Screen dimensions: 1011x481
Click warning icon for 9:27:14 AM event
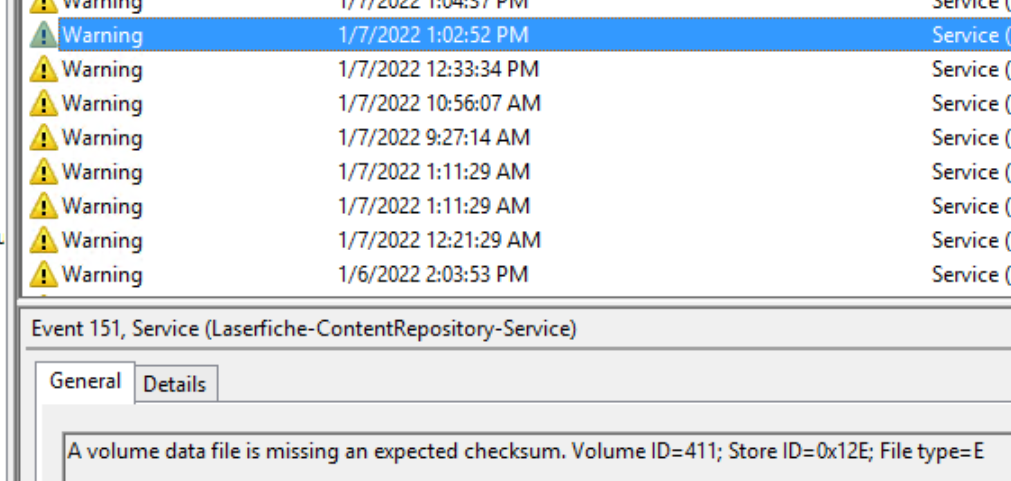[x=43, y=138]
